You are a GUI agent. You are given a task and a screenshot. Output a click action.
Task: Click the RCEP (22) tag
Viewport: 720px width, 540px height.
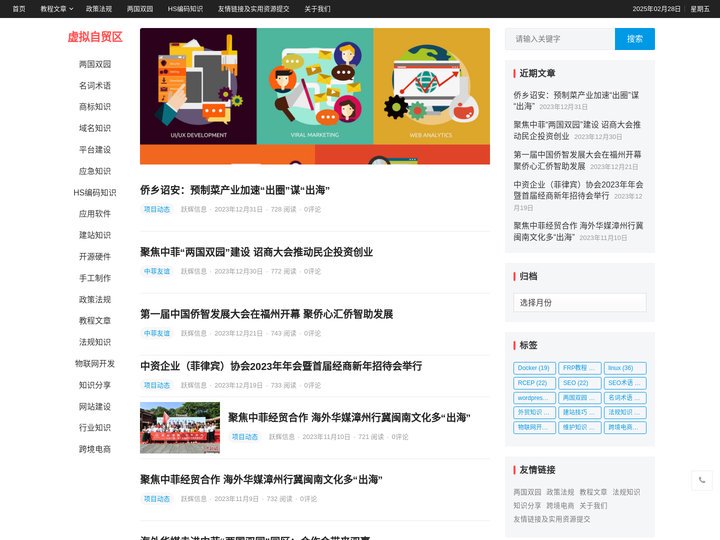point(534,383)
